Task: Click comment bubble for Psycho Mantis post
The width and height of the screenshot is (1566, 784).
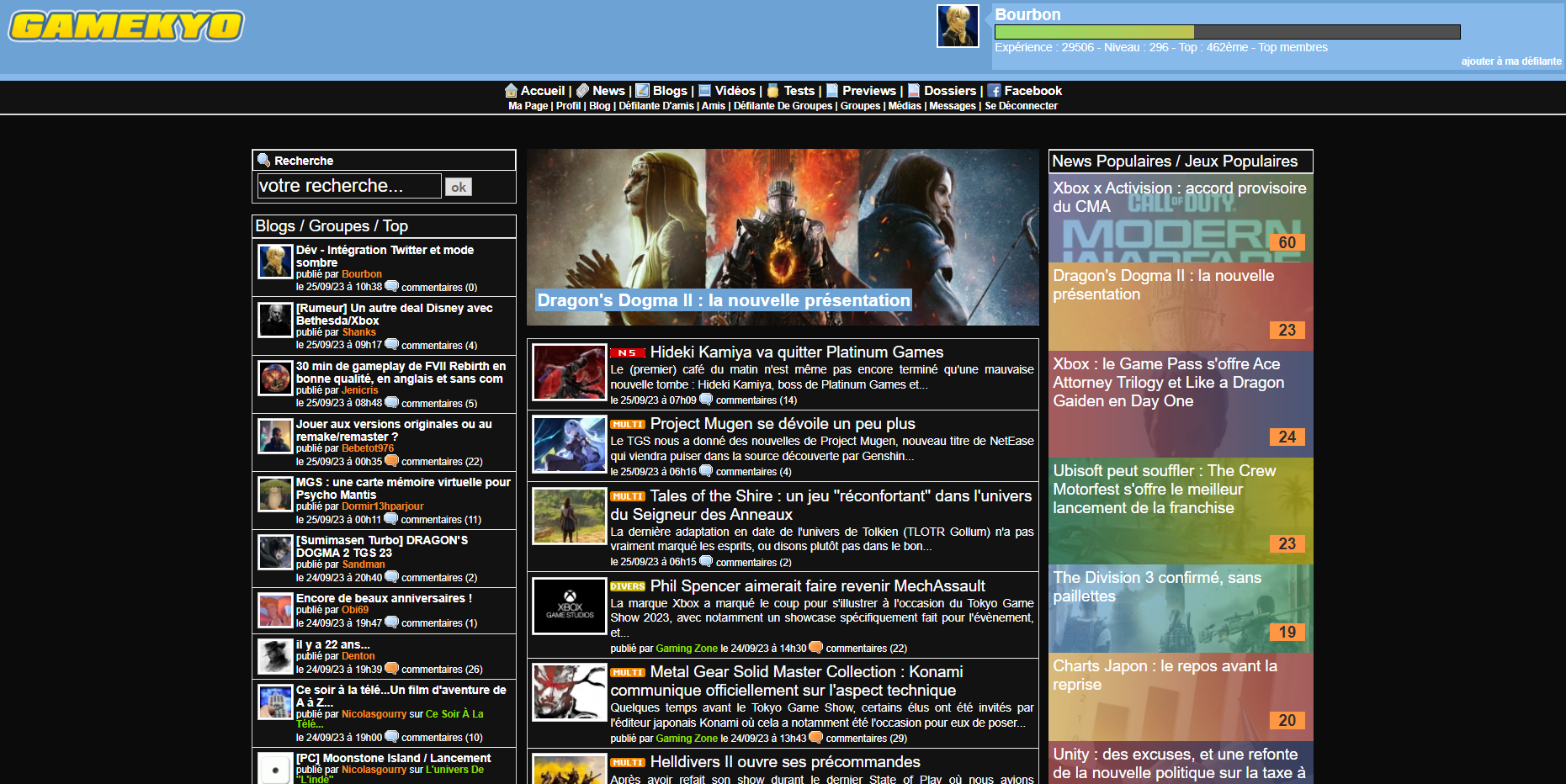Action: click(x=390, y=519)
